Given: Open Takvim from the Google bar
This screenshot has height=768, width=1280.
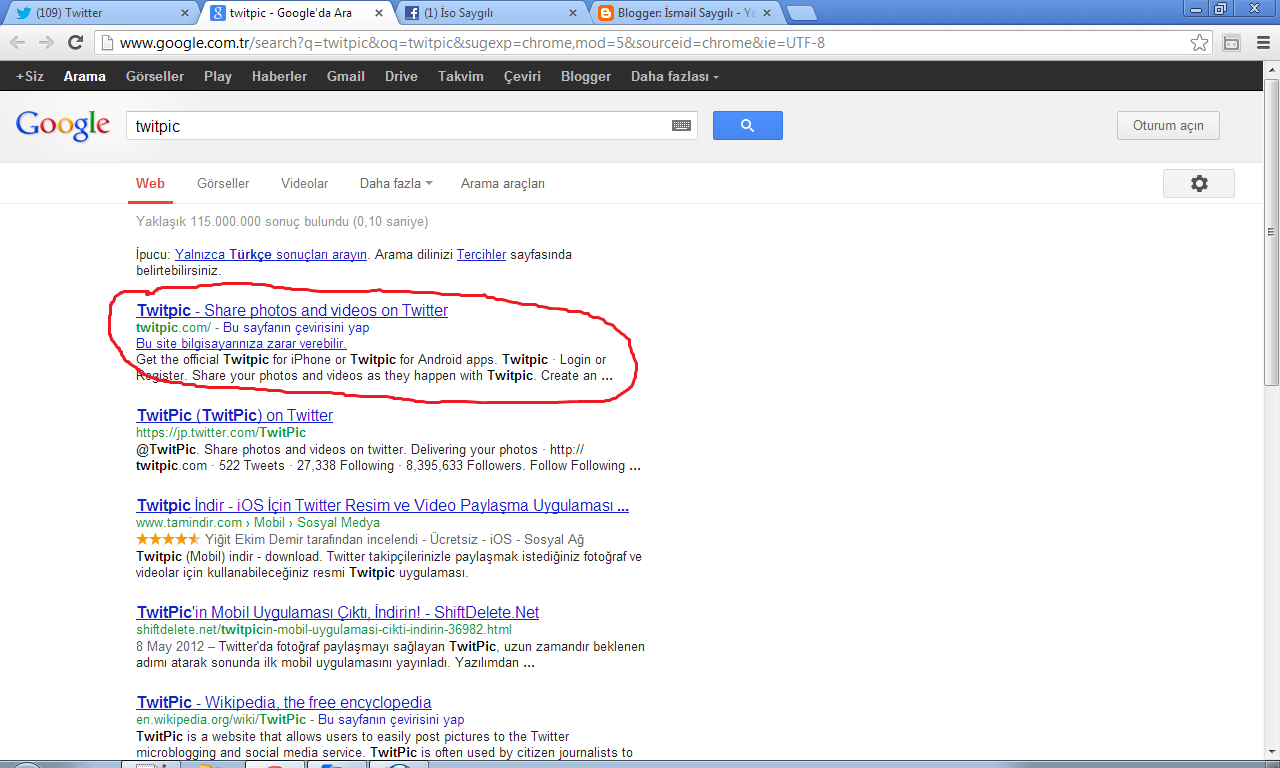Looking at the screenshot, I should coord(460,76).
